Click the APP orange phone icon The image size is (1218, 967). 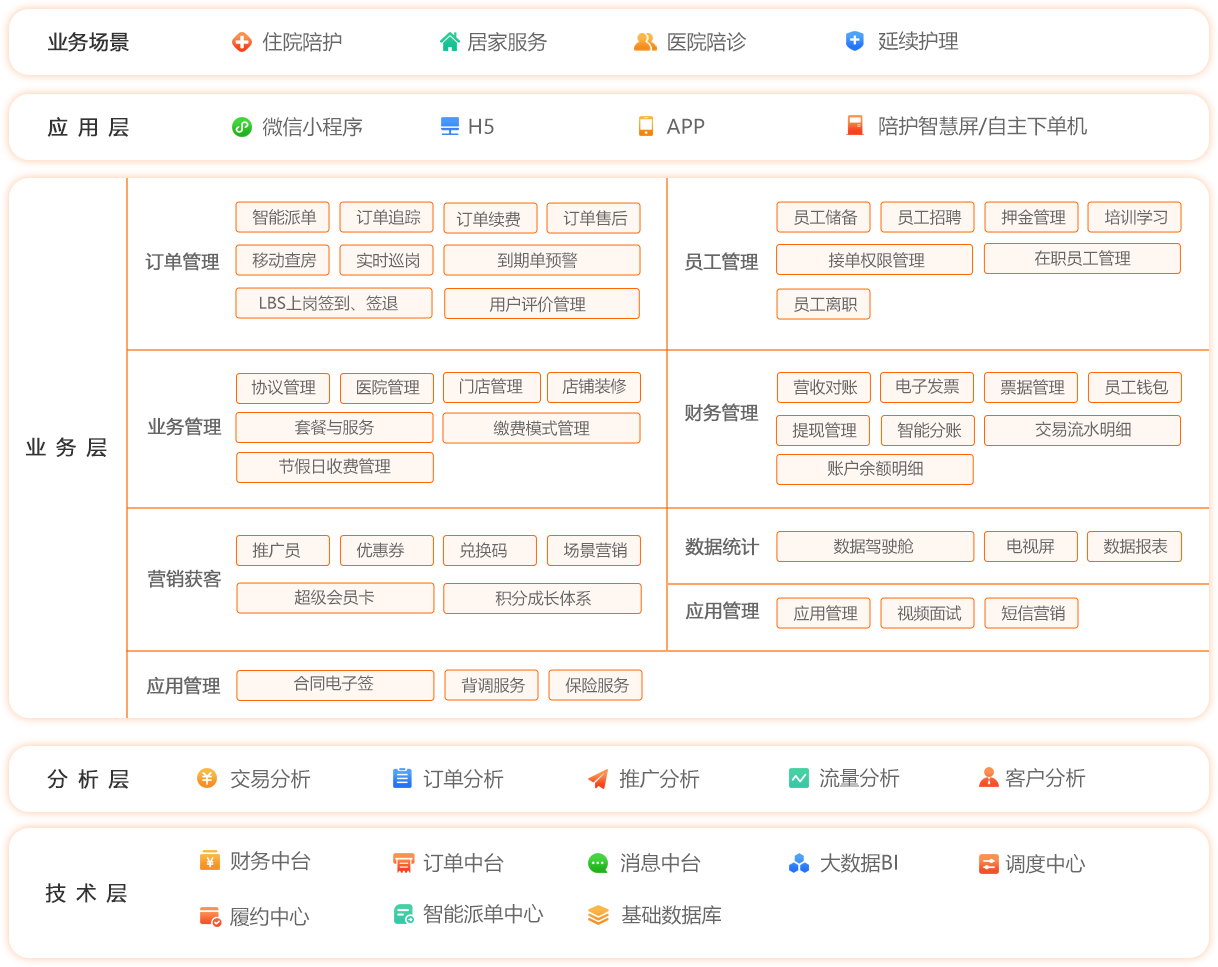(x=646, y=127)
